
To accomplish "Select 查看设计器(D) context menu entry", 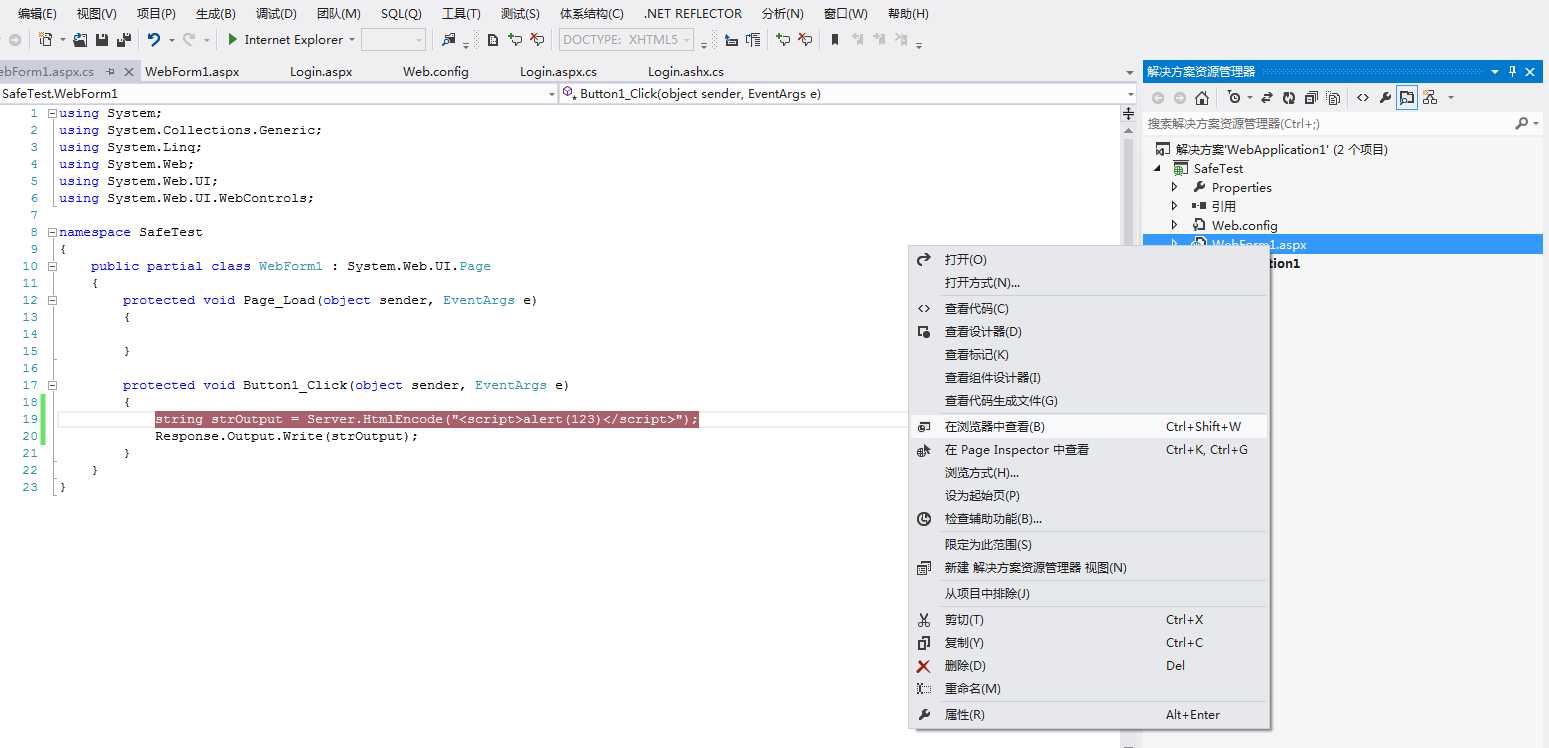I will [1089, 331].
